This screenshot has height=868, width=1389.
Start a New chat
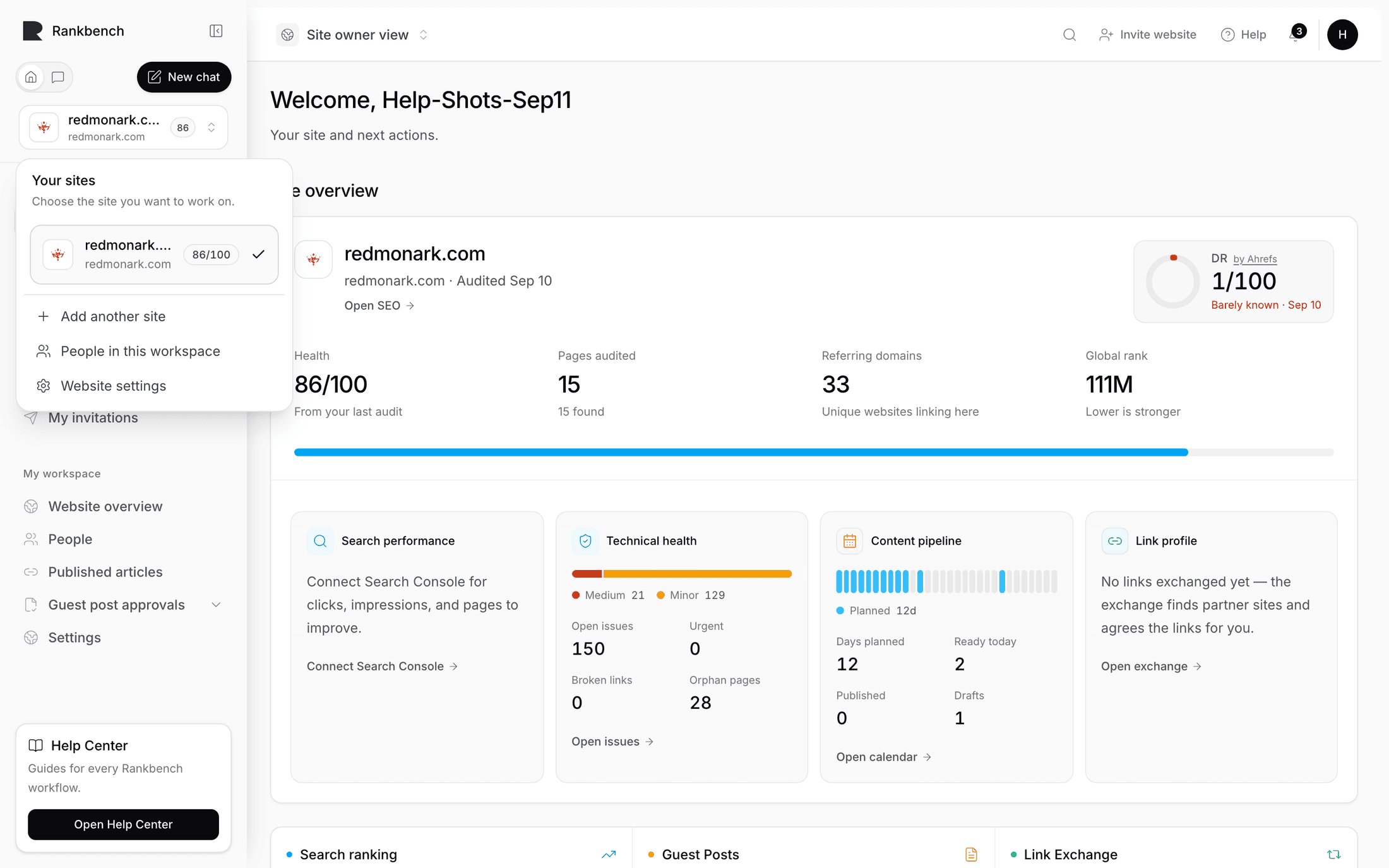click(x=184, y=77)
